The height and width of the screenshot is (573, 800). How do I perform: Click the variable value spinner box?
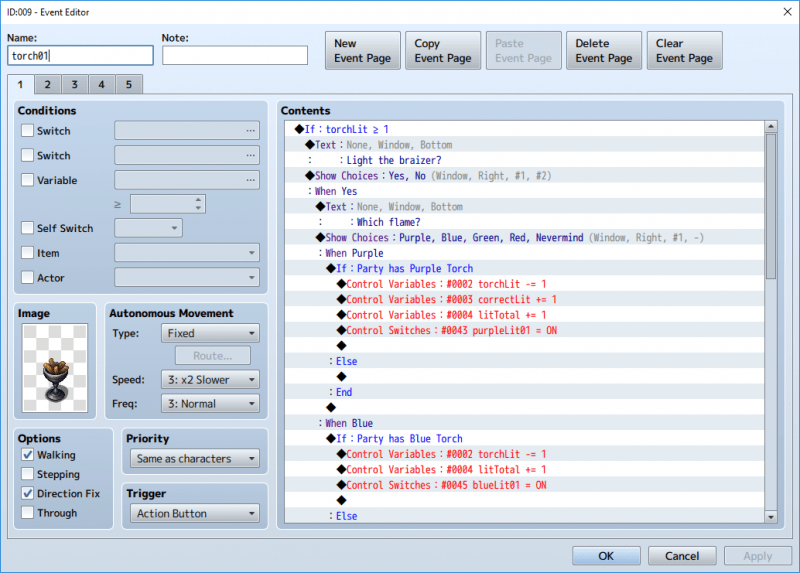[x=167, y=204]
